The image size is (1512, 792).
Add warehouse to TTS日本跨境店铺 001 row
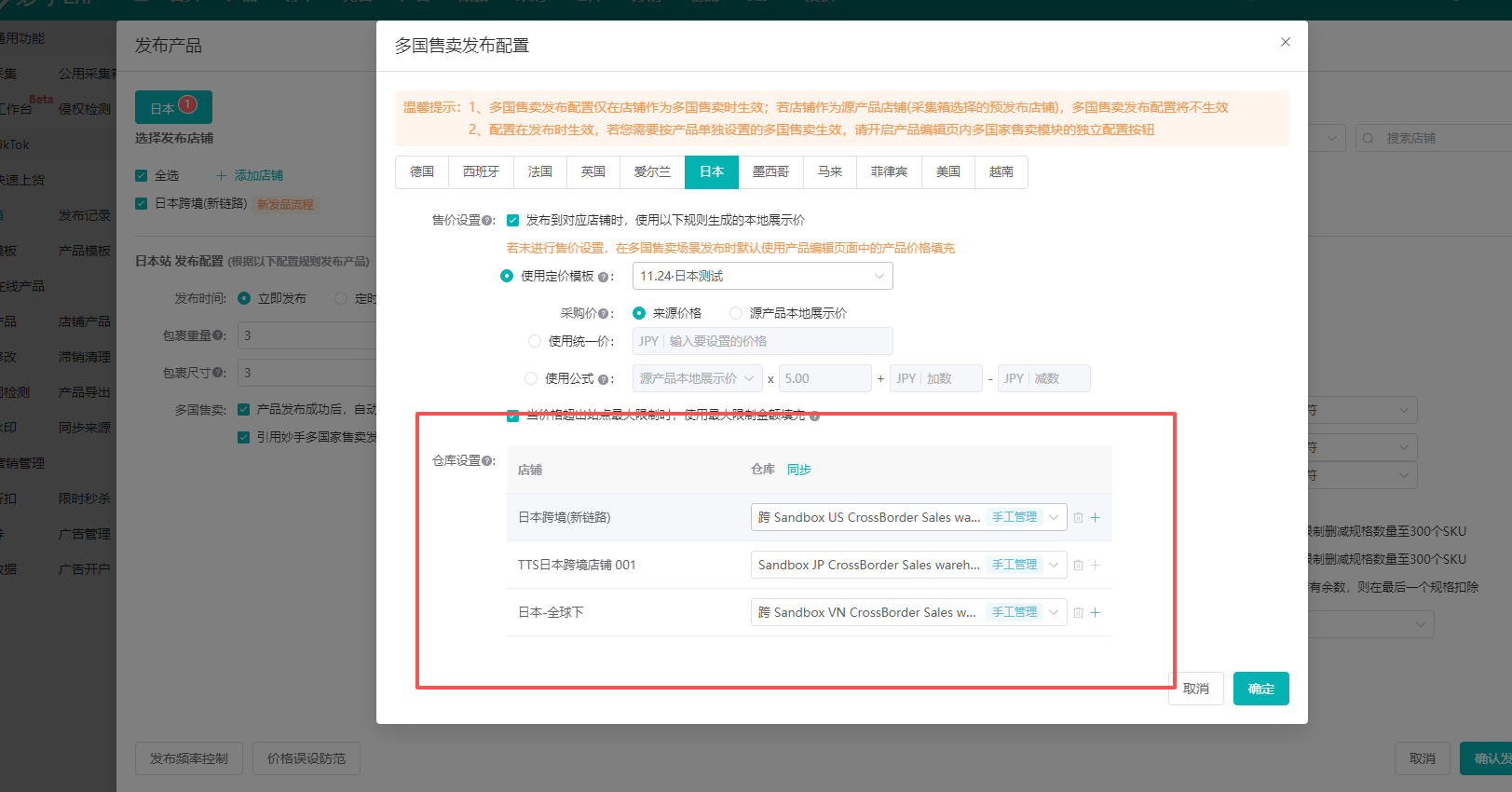point(1096,565)
